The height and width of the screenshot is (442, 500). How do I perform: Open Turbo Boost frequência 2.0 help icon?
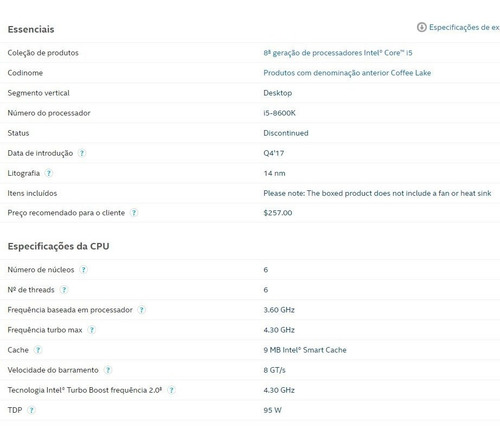coord(171,390)
